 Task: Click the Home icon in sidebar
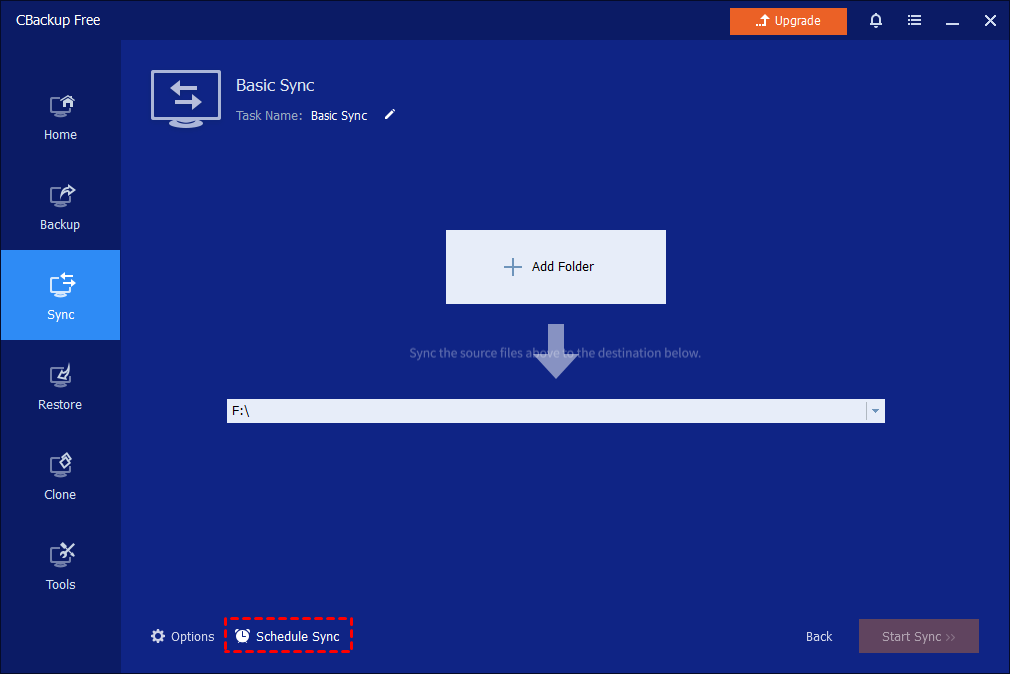pos(60,105)
